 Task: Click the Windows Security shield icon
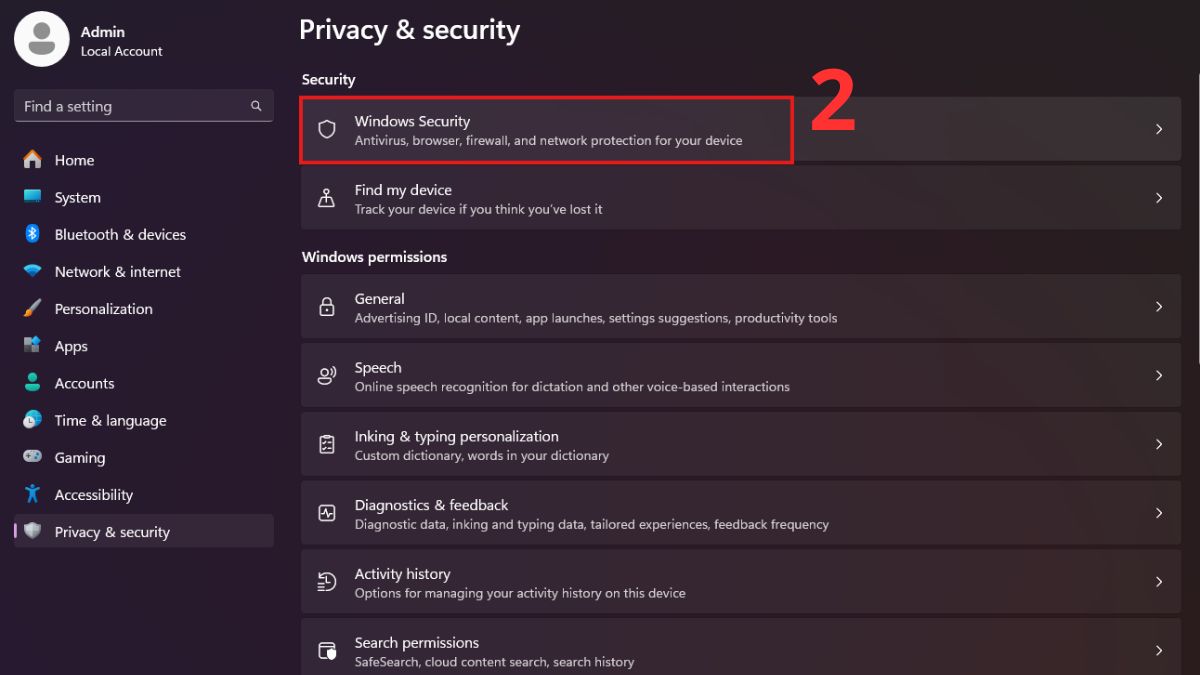326,129
